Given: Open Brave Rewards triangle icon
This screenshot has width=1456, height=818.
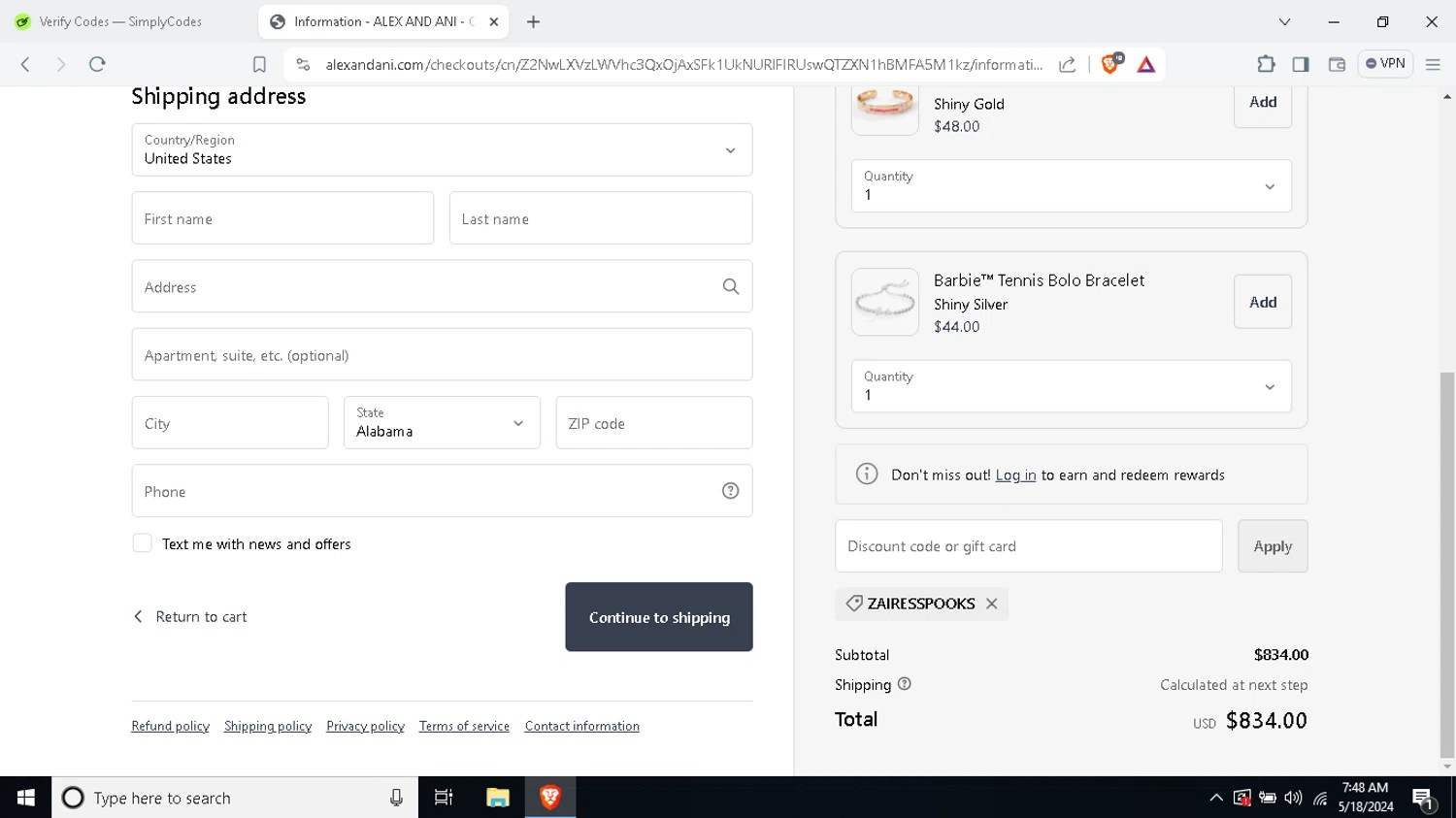Looking at the screenshot, I should pyautogui.click(x=1146, y=64).
